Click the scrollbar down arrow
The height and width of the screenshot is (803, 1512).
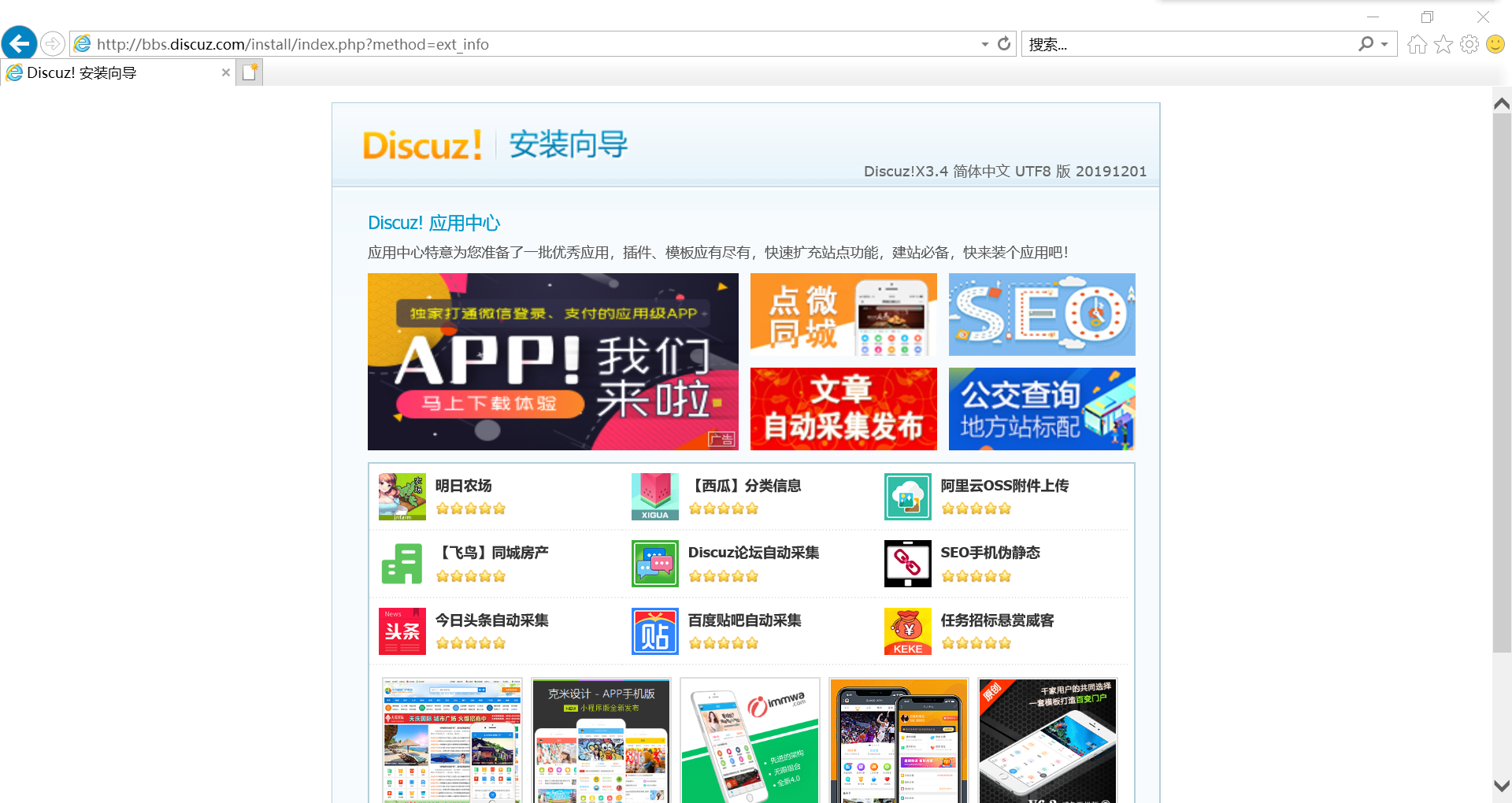pyautogui.click(x=1502, y=786)
